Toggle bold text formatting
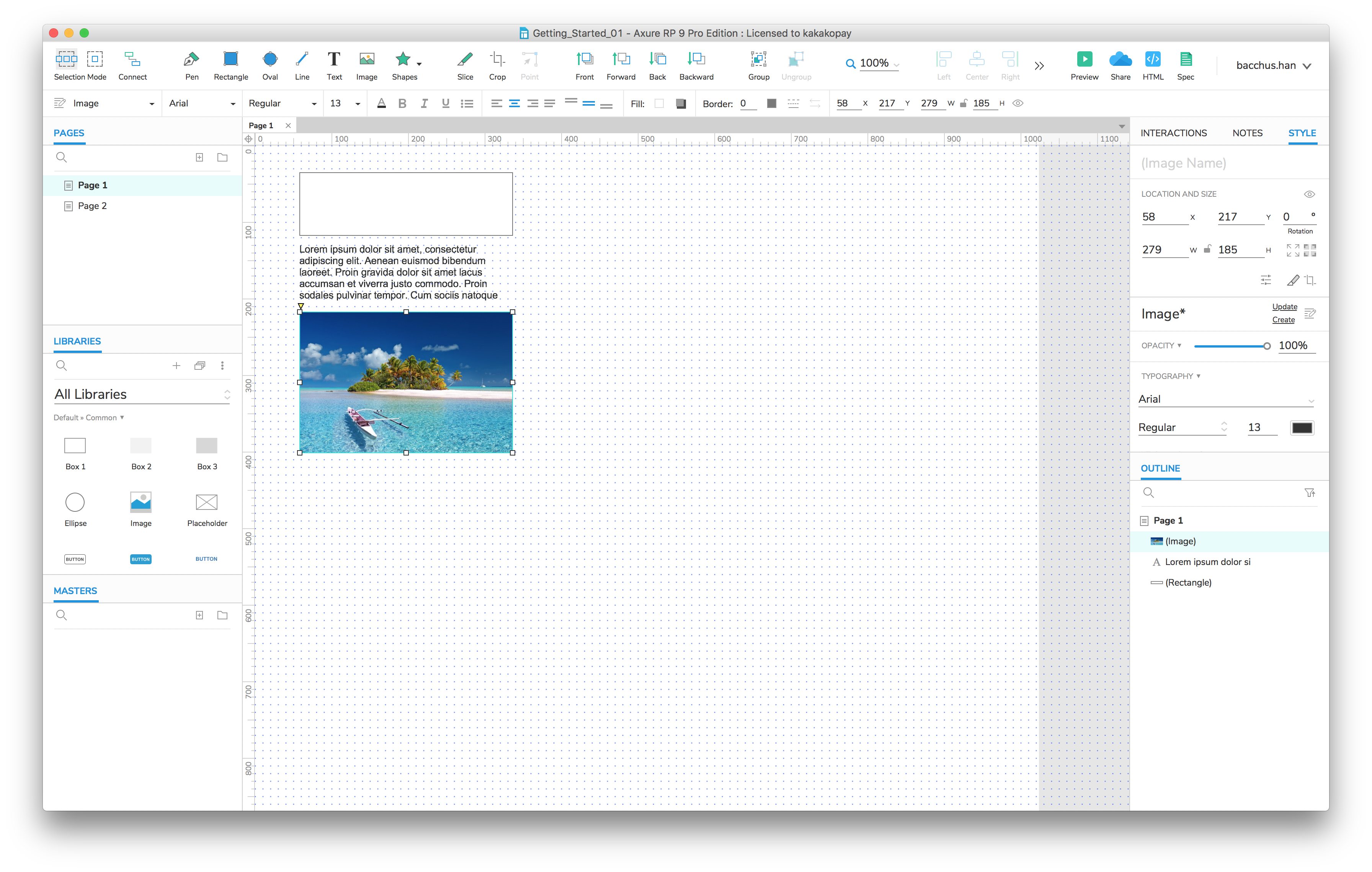This screenshot has height=872, width=1372. [x=402, y=104]
